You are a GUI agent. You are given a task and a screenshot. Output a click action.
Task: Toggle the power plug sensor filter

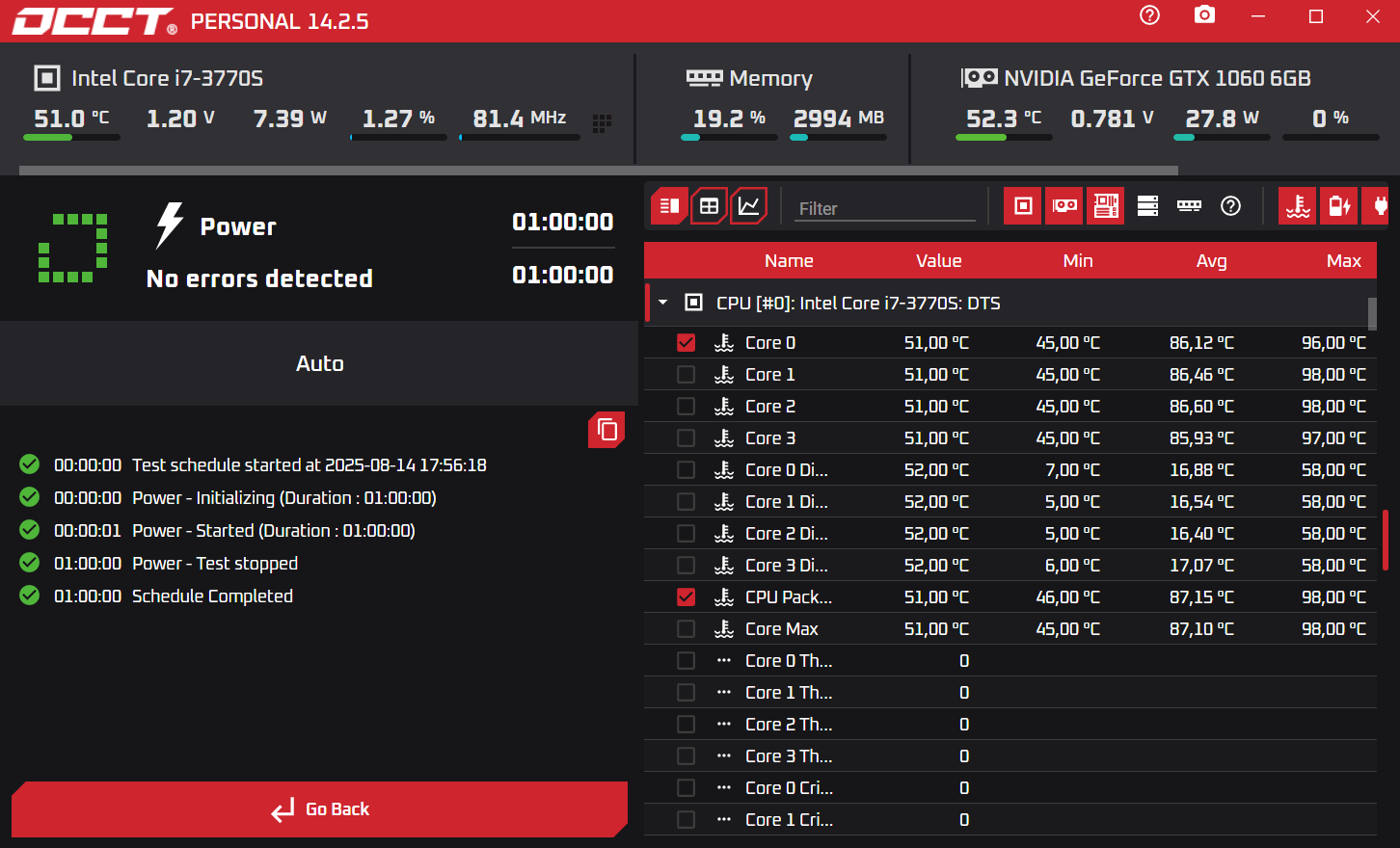click(1376, 206)
